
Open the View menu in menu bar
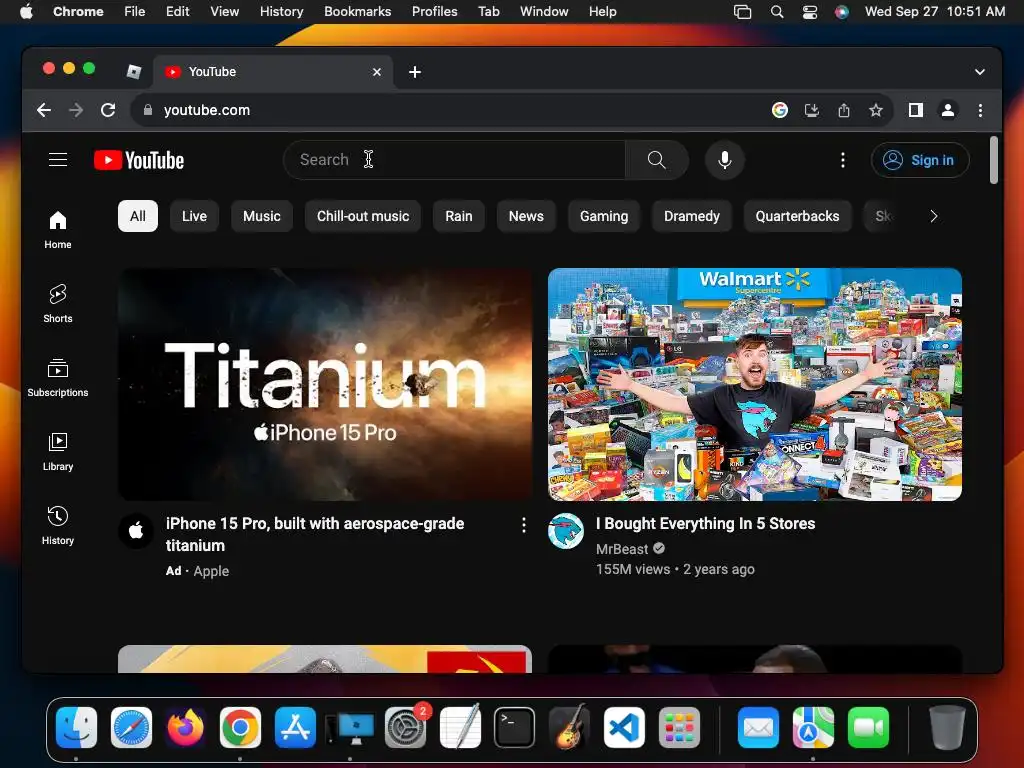pyautogui.click(x=225, y=12)
